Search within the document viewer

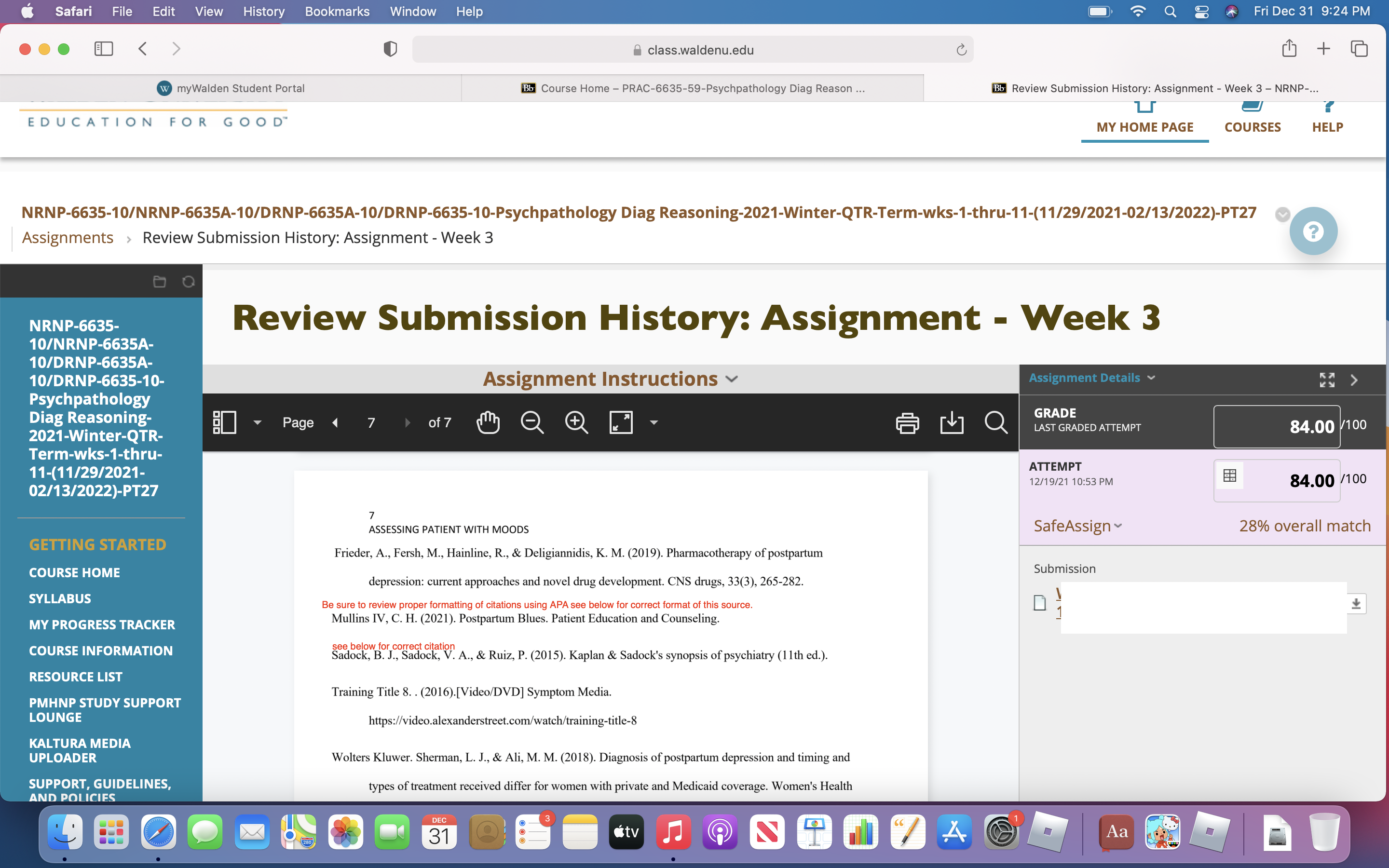[x=996, y=422]
